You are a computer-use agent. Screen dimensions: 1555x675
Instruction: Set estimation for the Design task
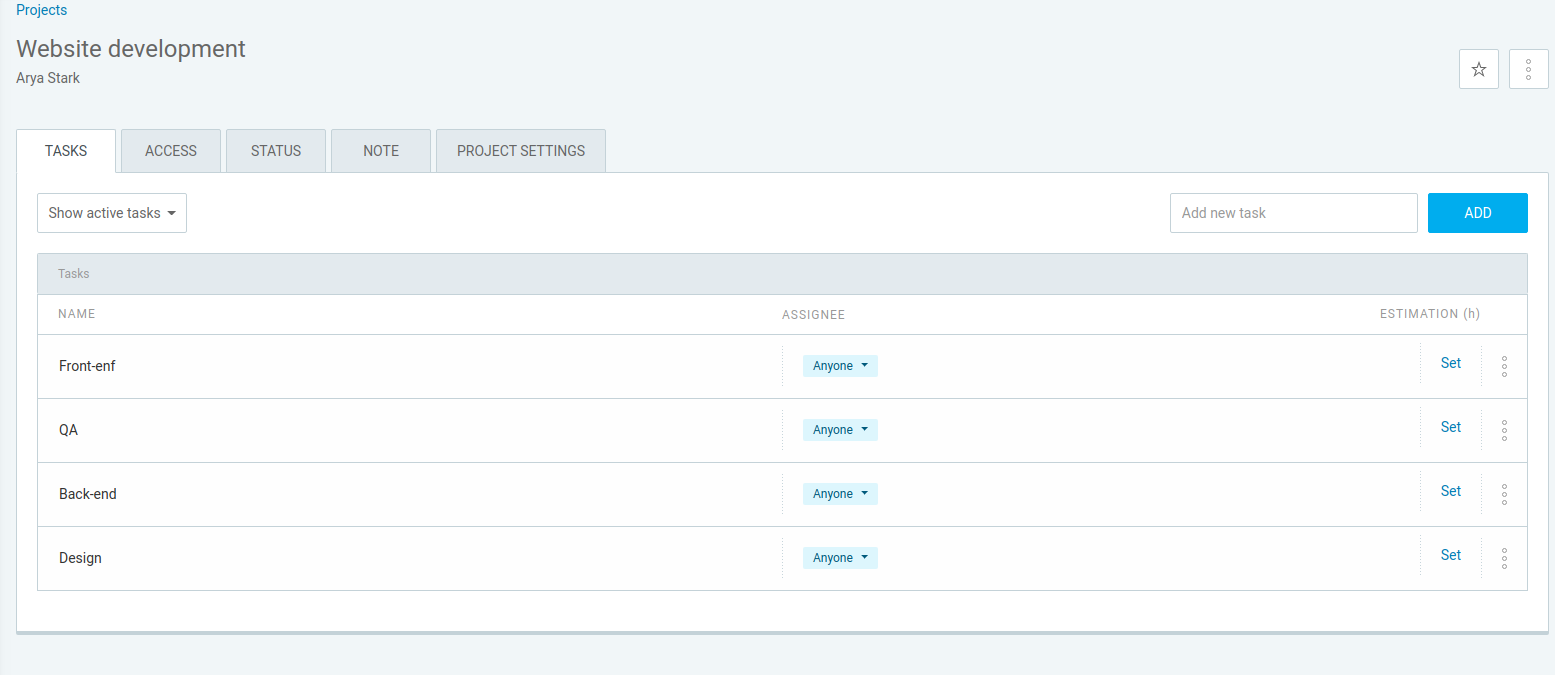pyautogui.click(x=1451, y=555)
